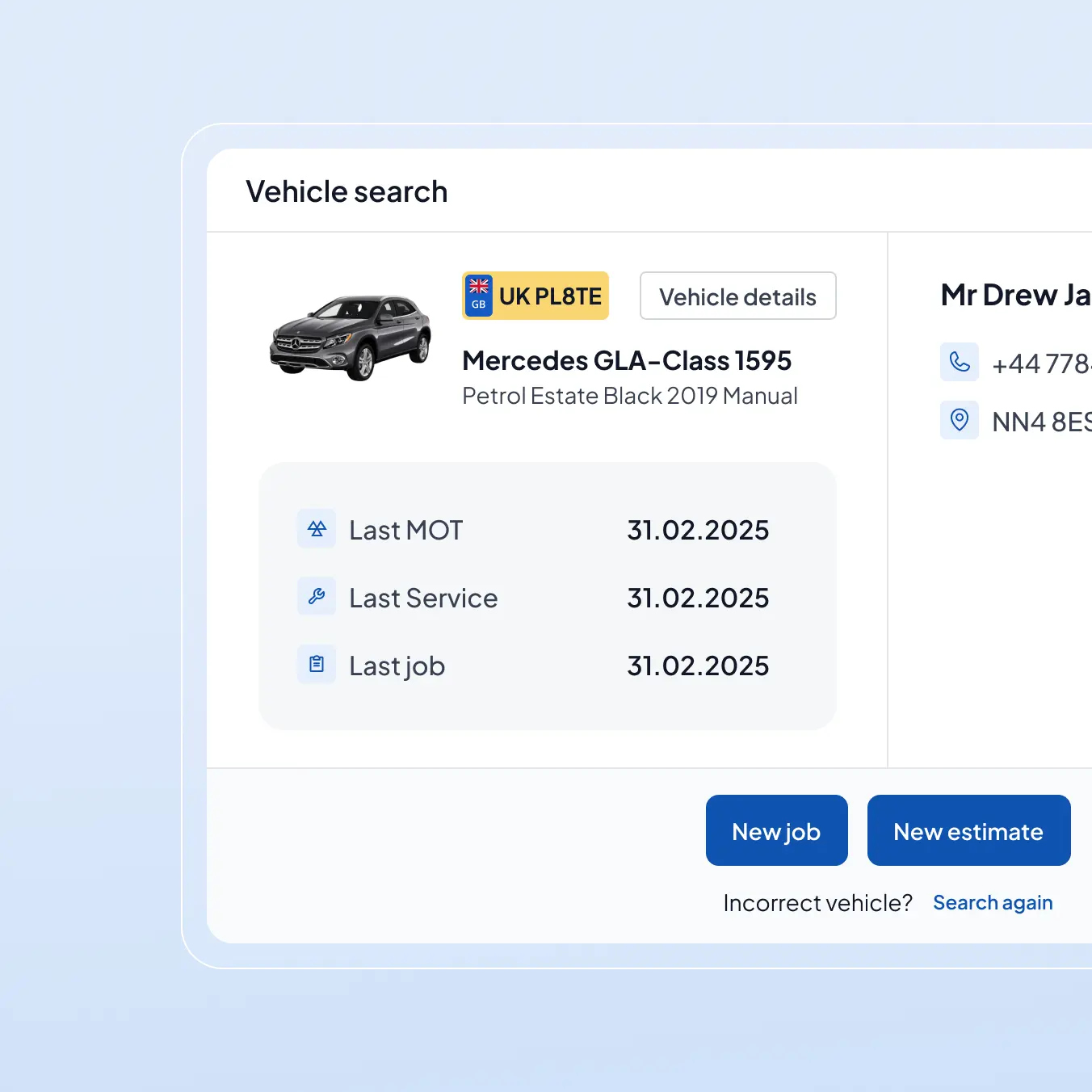
Task: Click the phone number starting +44
Action: pos(1042,363)
